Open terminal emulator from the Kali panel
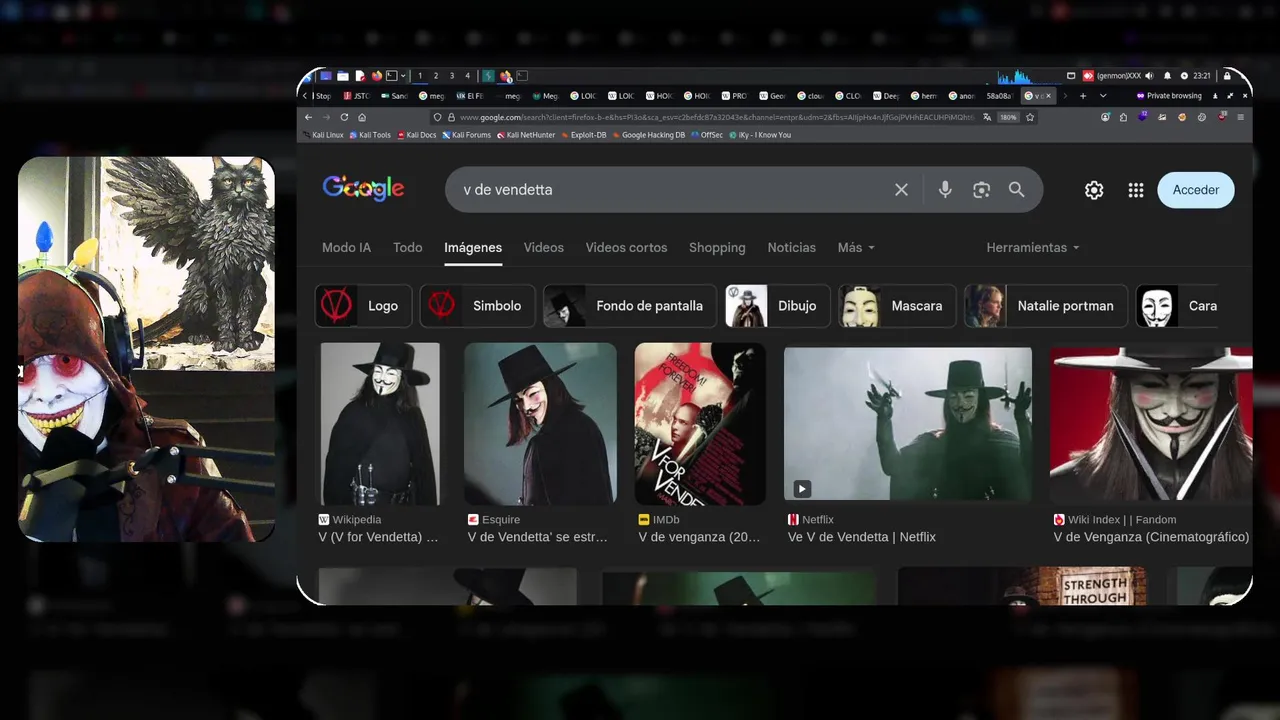This screenshot has height=720, width=1280. [x=391, y=76]
